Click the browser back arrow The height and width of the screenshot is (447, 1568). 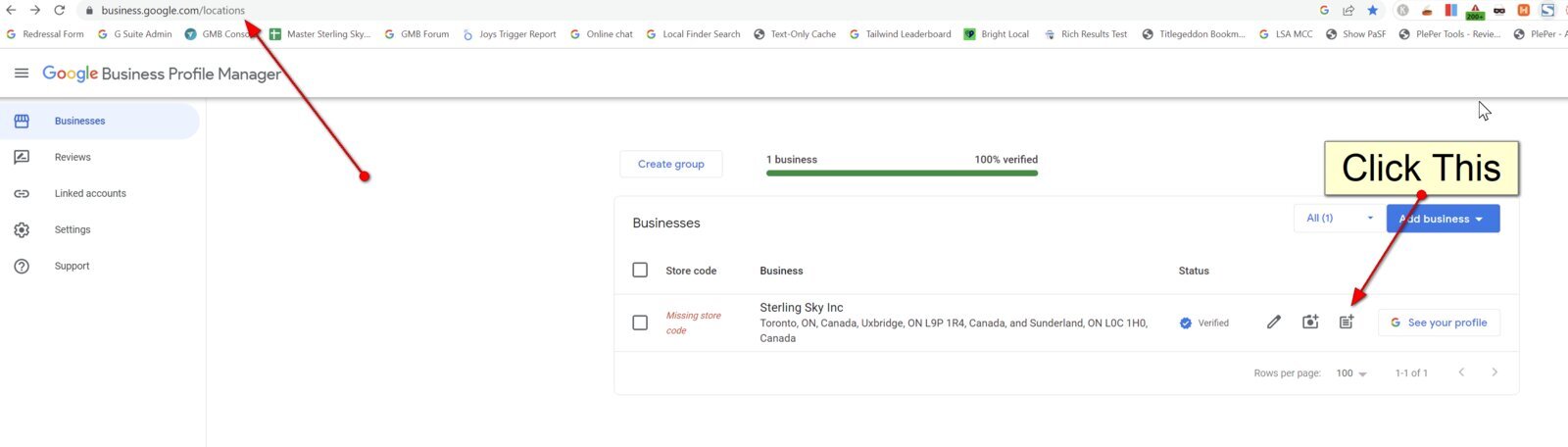(11, 10)
